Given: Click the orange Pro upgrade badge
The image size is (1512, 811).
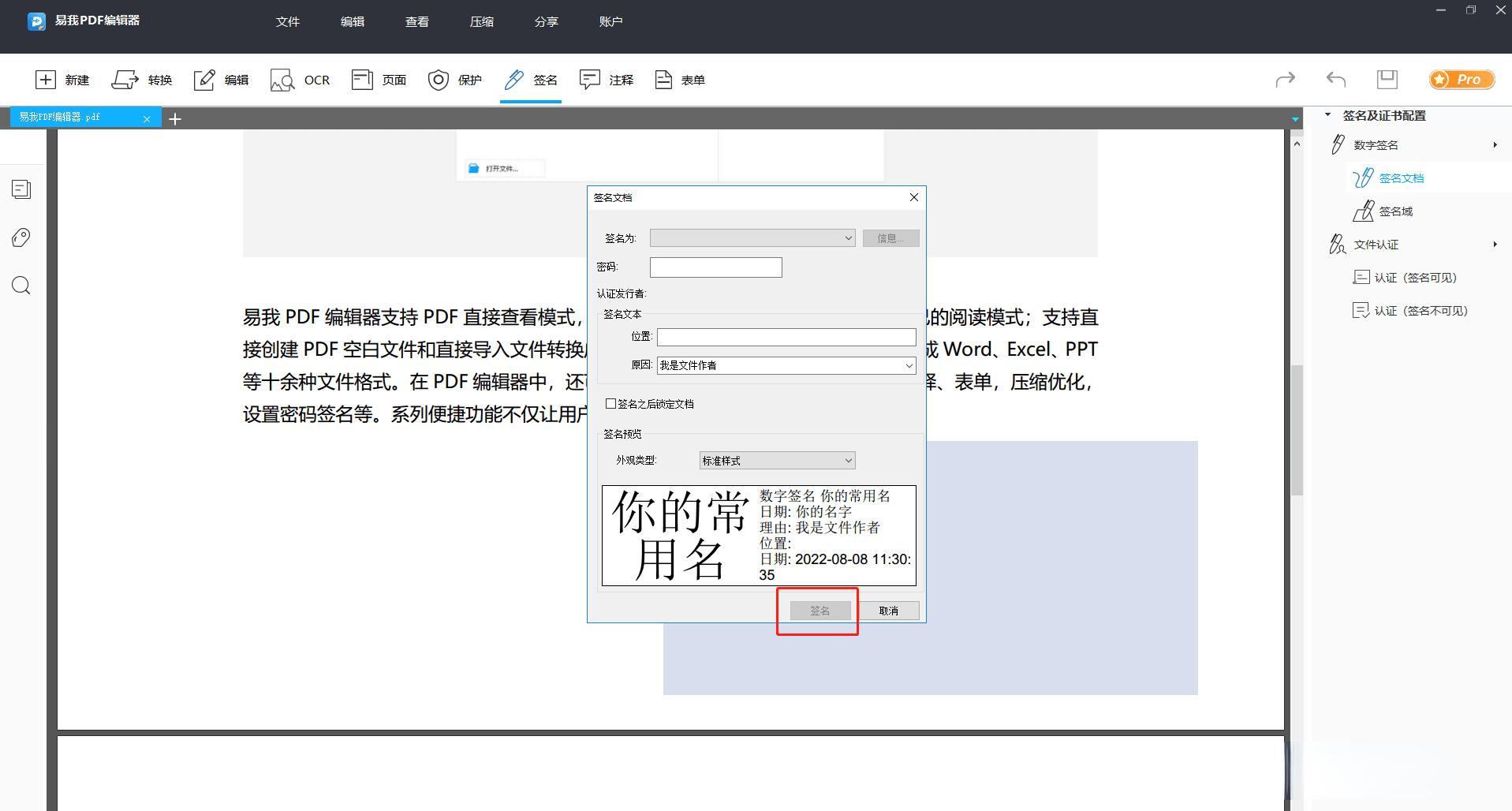Looking at the screenshot, I should [x=1462, y=79].
